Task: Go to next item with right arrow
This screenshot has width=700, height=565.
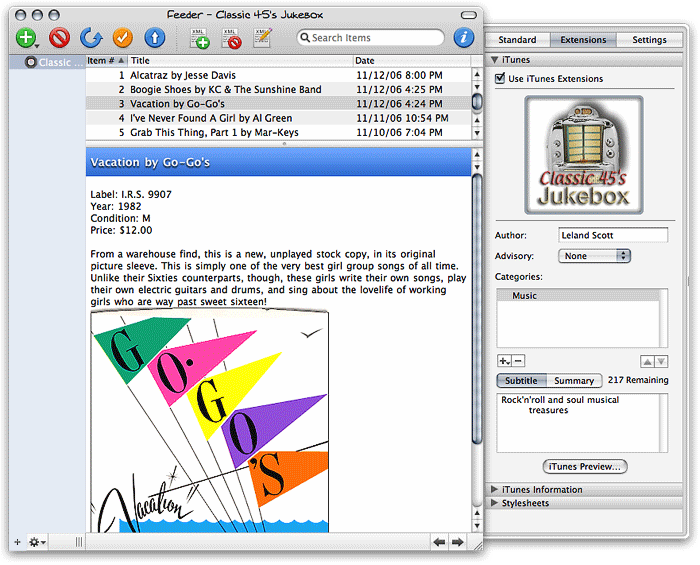Action: point(457,542)
